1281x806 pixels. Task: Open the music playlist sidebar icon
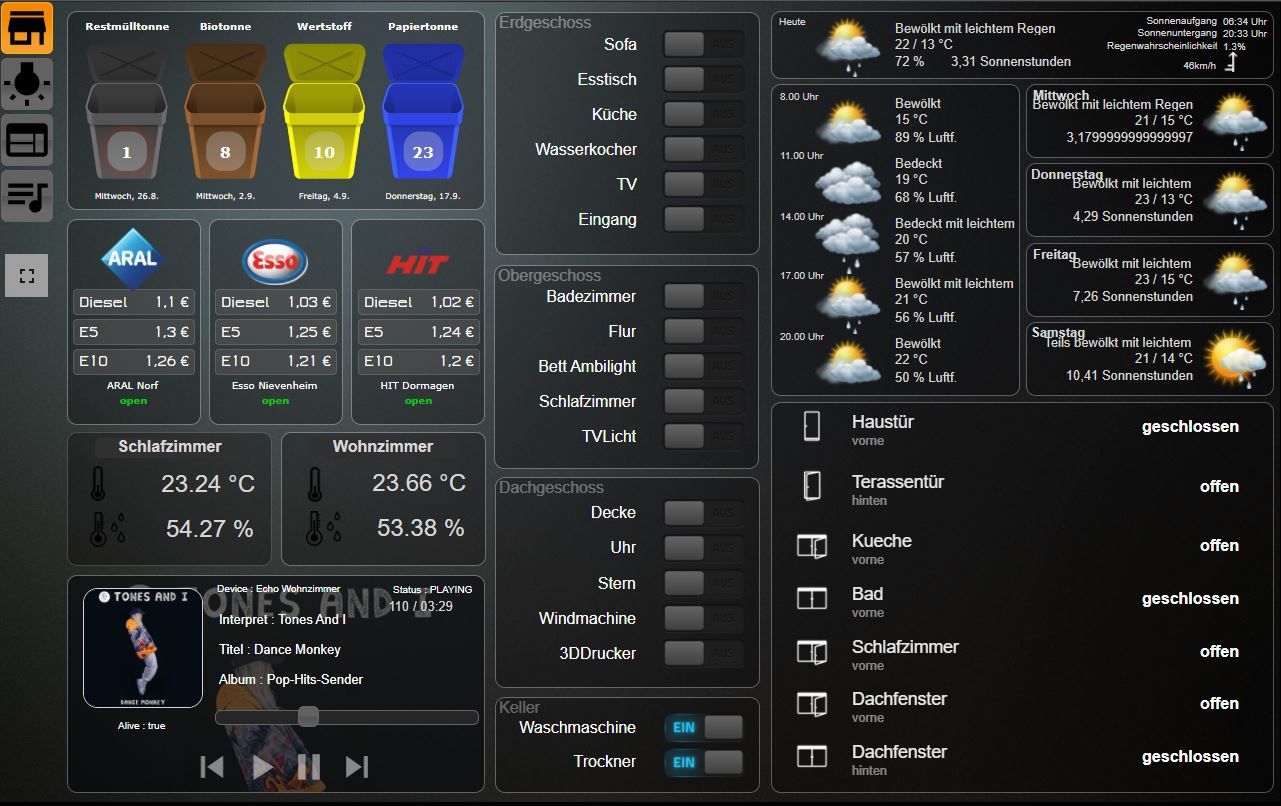coord(27,194)
